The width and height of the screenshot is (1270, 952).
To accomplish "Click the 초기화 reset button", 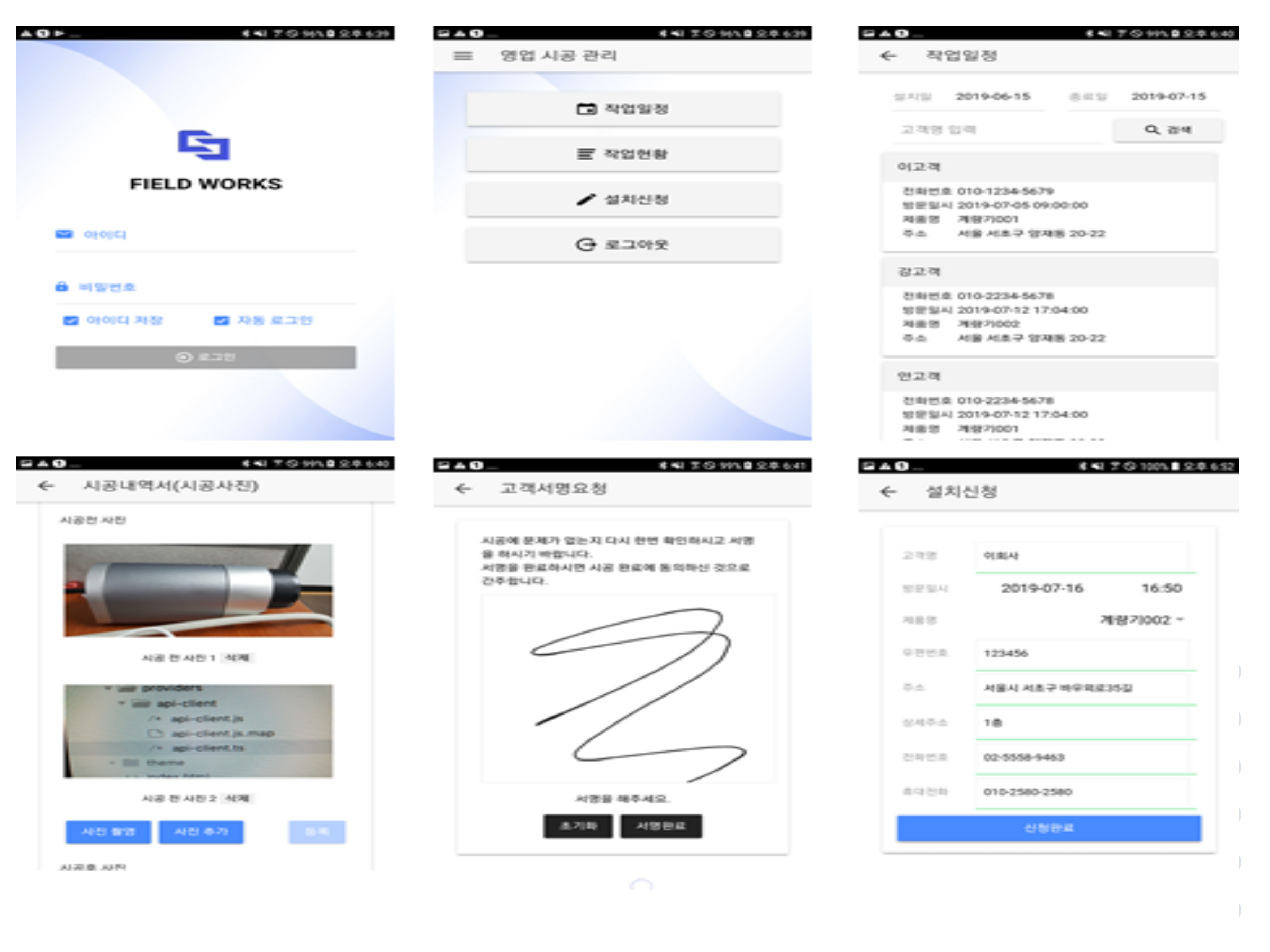I will (x=578, y=826).
